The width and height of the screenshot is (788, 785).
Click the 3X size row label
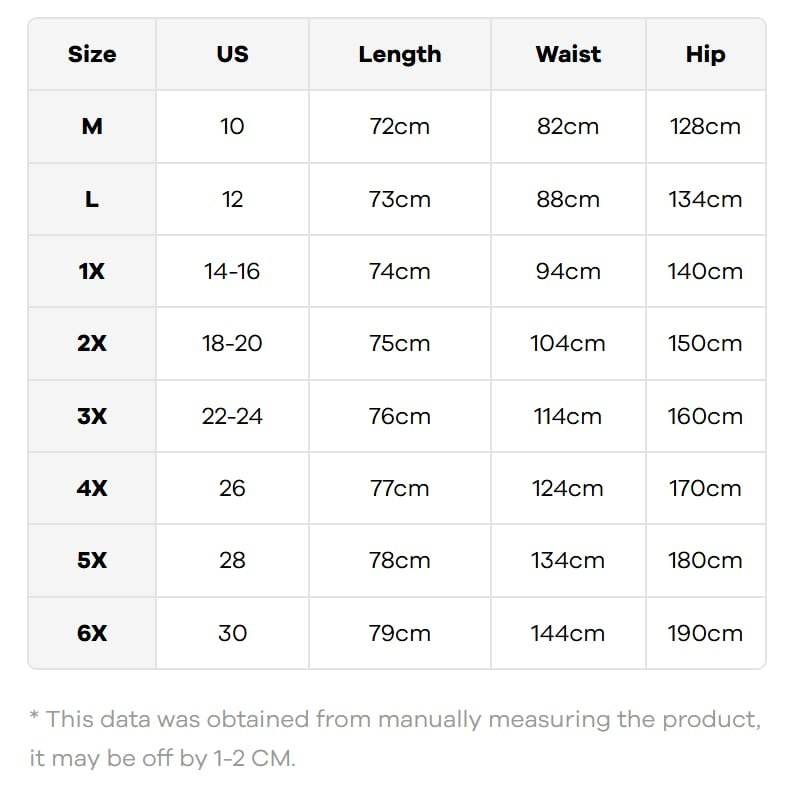click(x=92, y=416)
